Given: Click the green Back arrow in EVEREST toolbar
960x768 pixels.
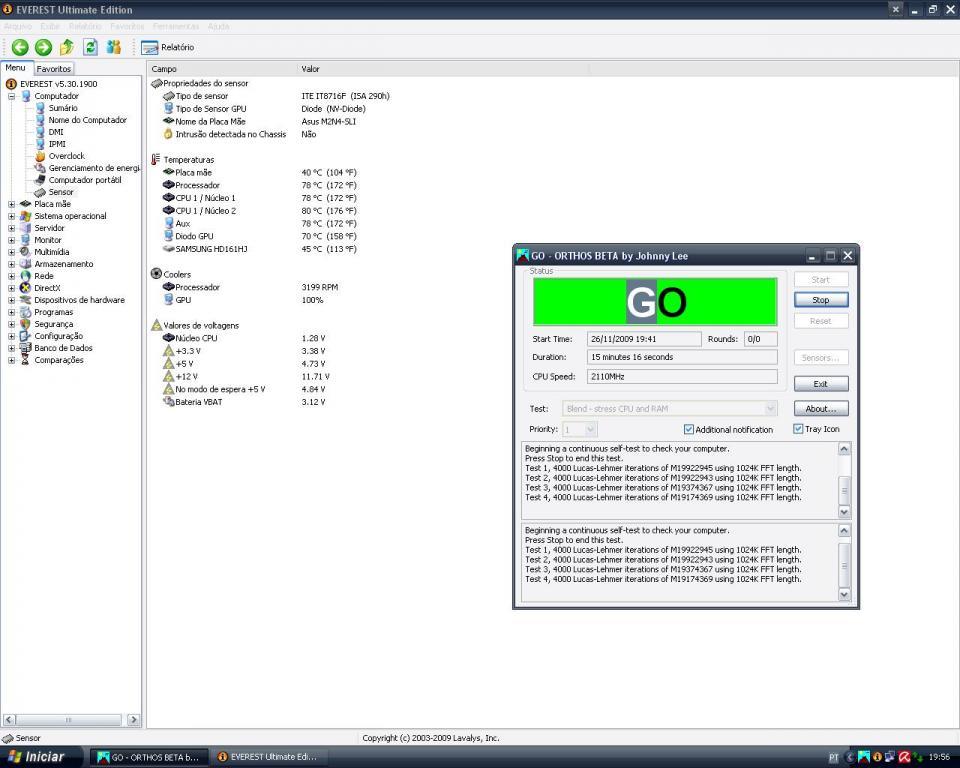Looking at the screenshot, I should click(20, 47).
